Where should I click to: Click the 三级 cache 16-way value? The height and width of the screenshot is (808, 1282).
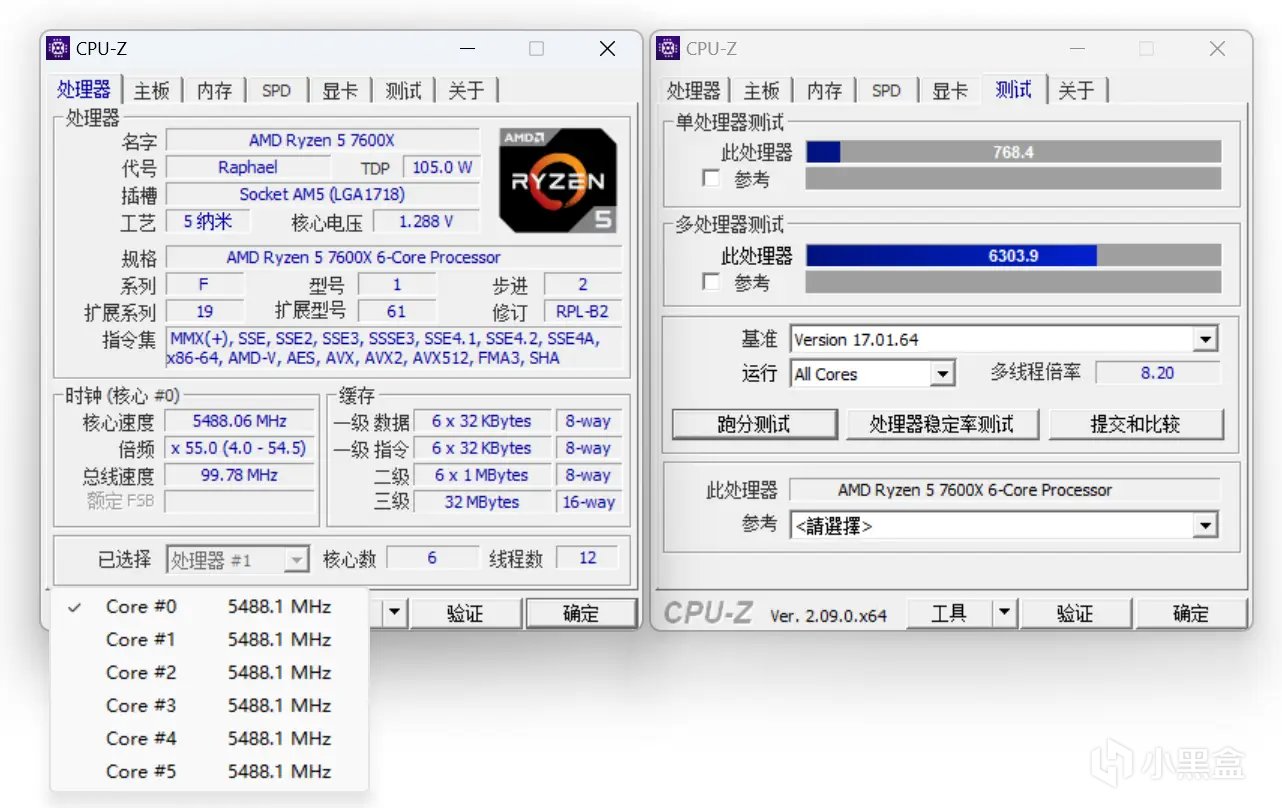point(588,502)
